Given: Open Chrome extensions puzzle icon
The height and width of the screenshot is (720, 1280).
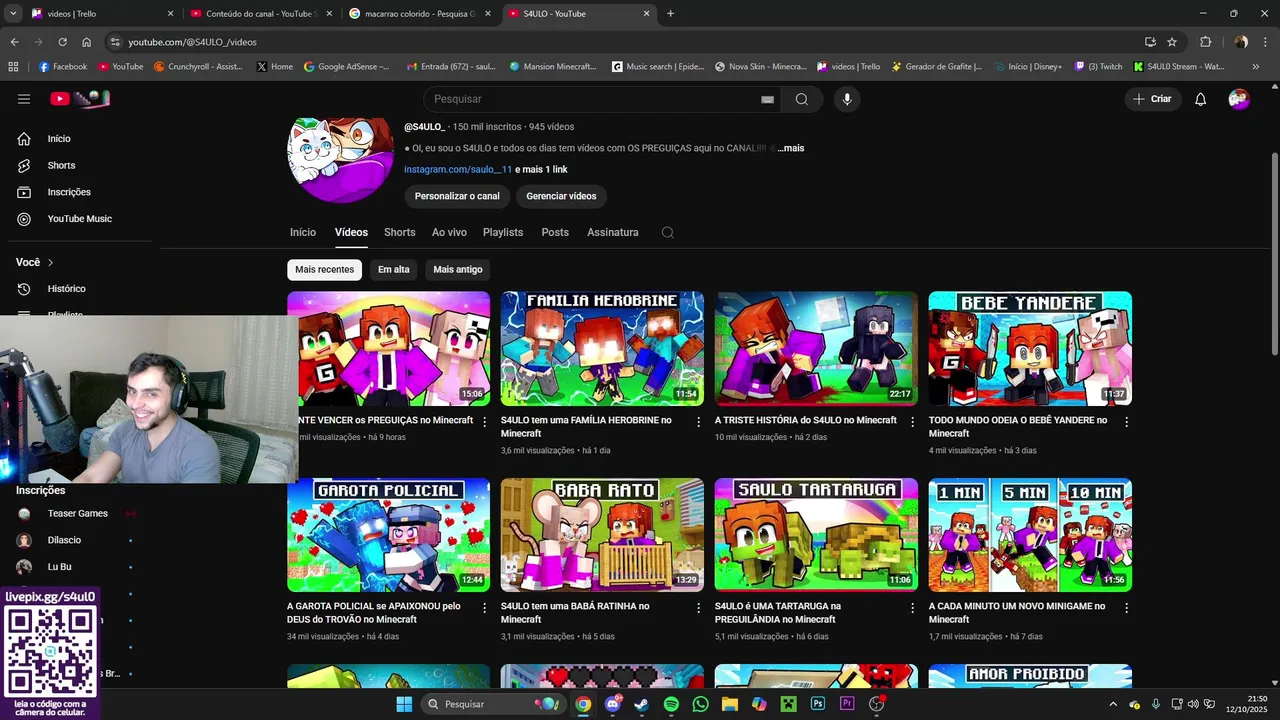Looking at the screenshot, I should [x=1205, y=42].
